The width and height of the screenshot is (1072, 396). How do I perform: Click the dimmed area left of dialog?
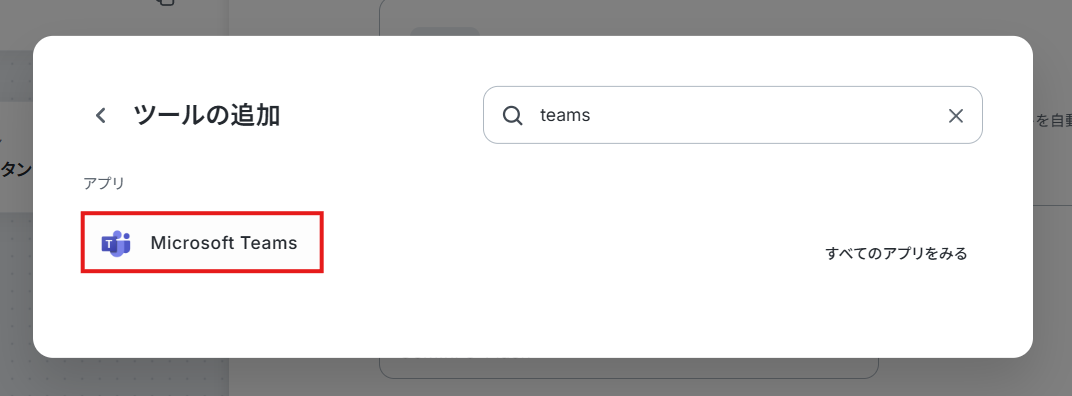pyautogui.click(x=16, y=274)
